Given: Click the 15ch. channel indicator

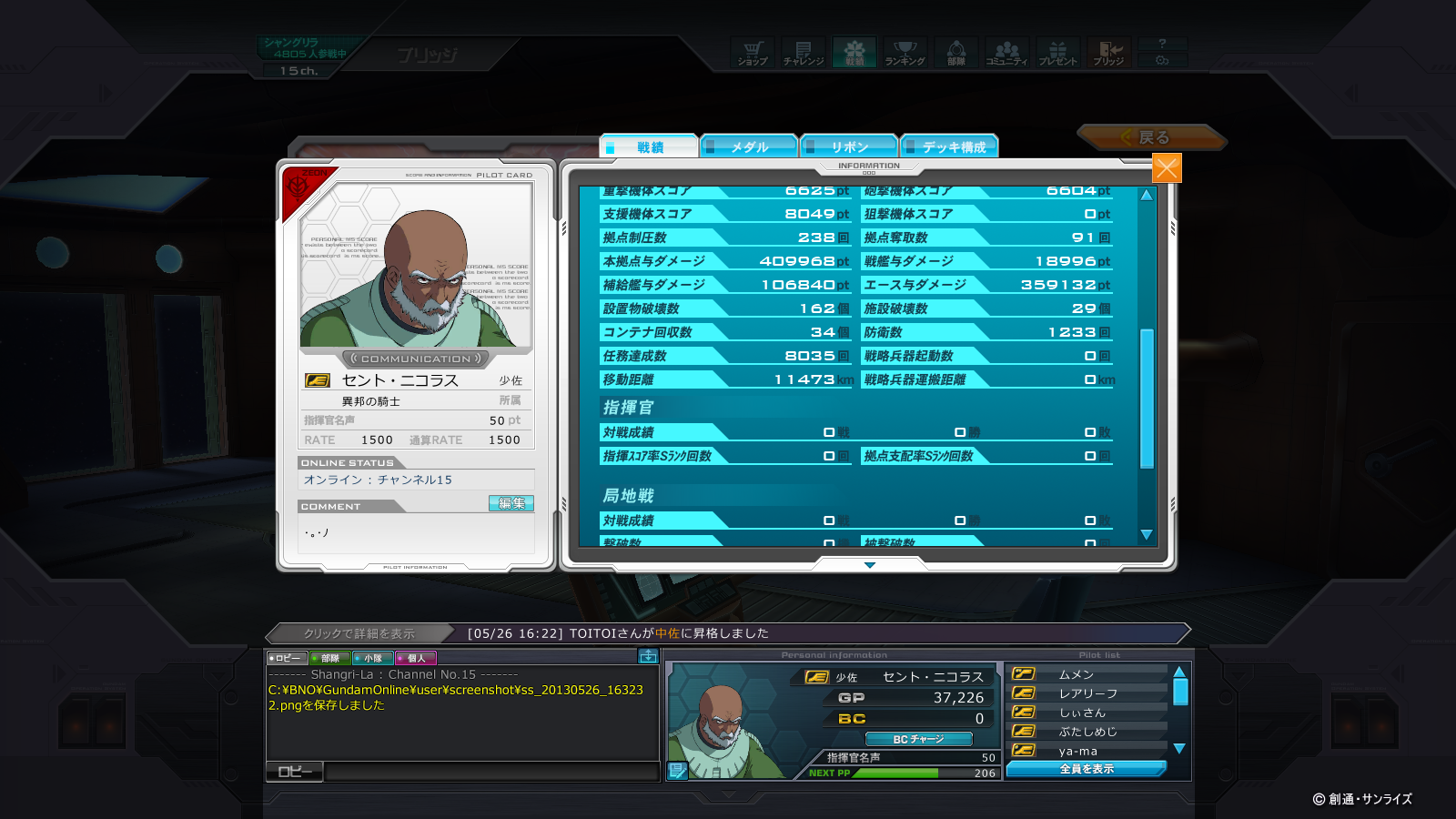Looking at the screenshot, I should point(298,71).
